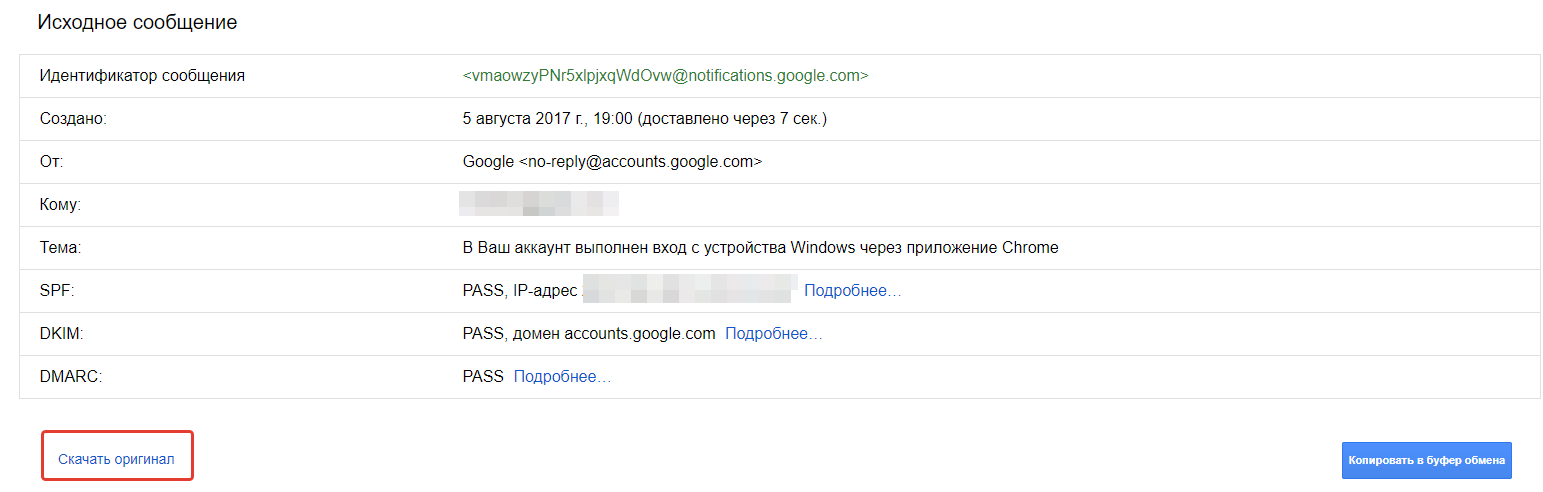Select the "Тема:" row label
Image resolution: width=1543 pixels, height=492 pixels.
pos(60,248)
